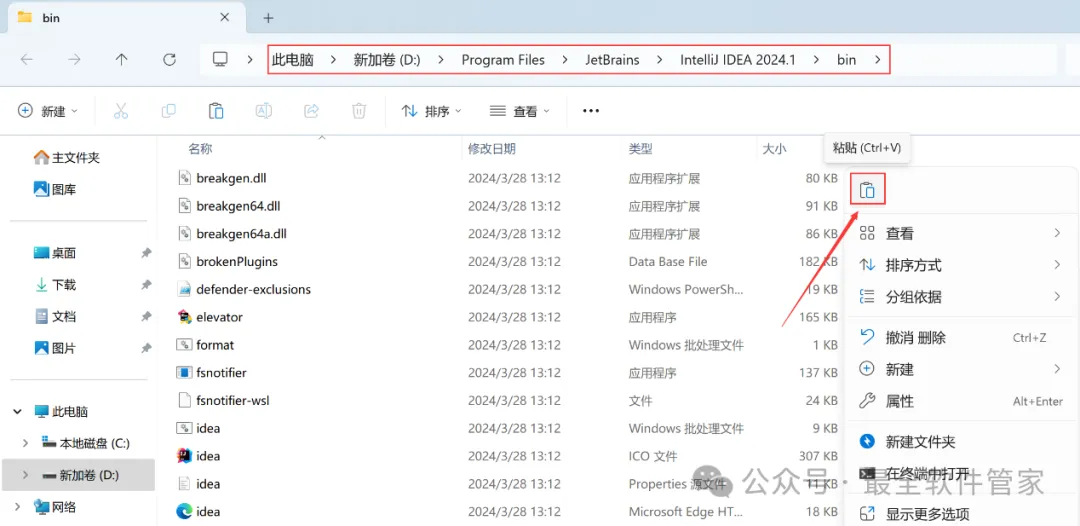
Task: Open the 新建 dropdown in toolbar
Action: coord(48,111)
